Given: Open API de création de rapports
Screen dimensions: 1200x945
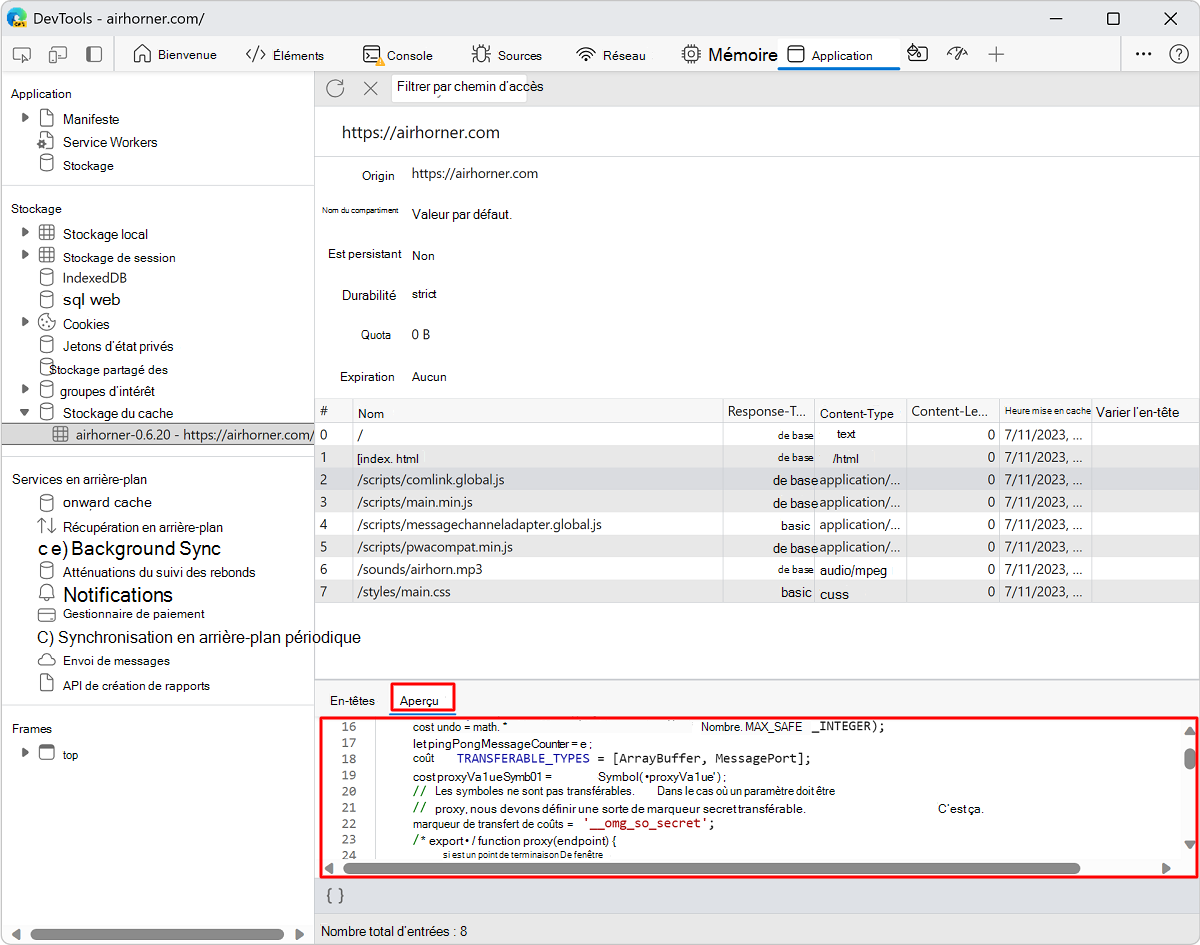Looking at the screenshot, I should click(x=136, y=685).
